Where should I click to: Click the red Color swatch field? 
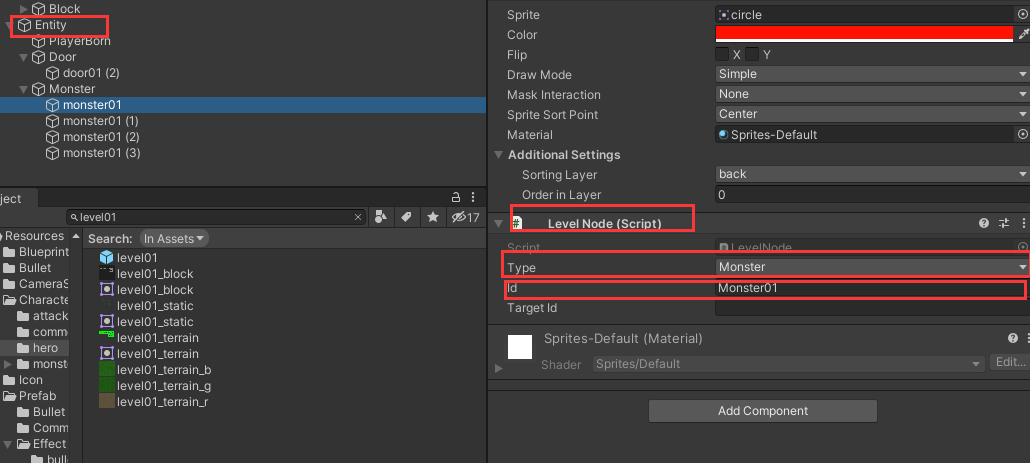[x=864, y=34]
